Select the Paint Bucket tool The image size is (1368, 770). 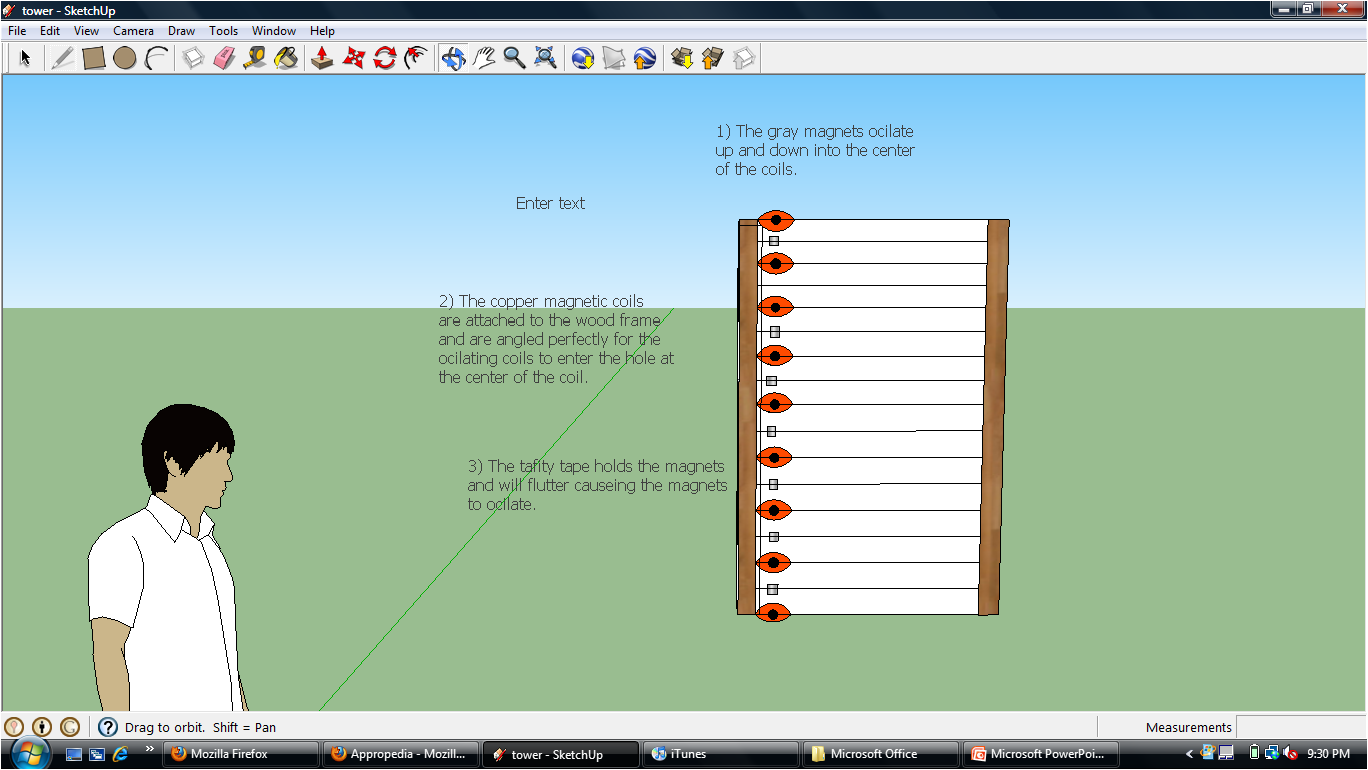coord(286,58)
